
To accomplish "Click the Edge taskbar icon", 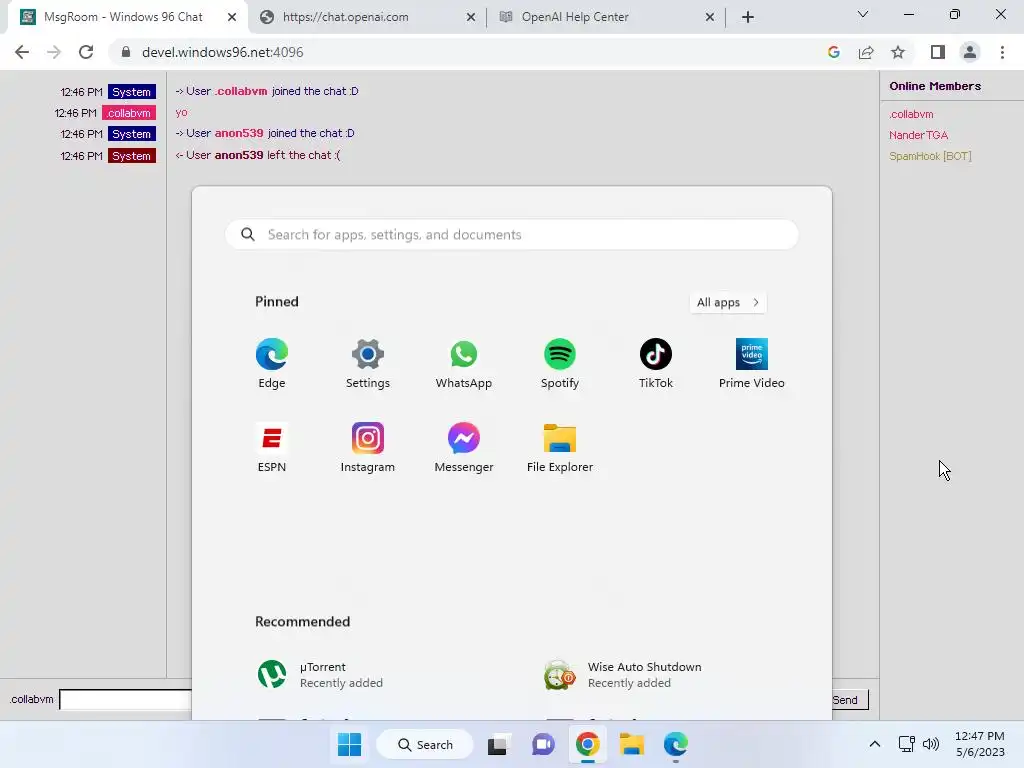I will click(x=676, y=744).
